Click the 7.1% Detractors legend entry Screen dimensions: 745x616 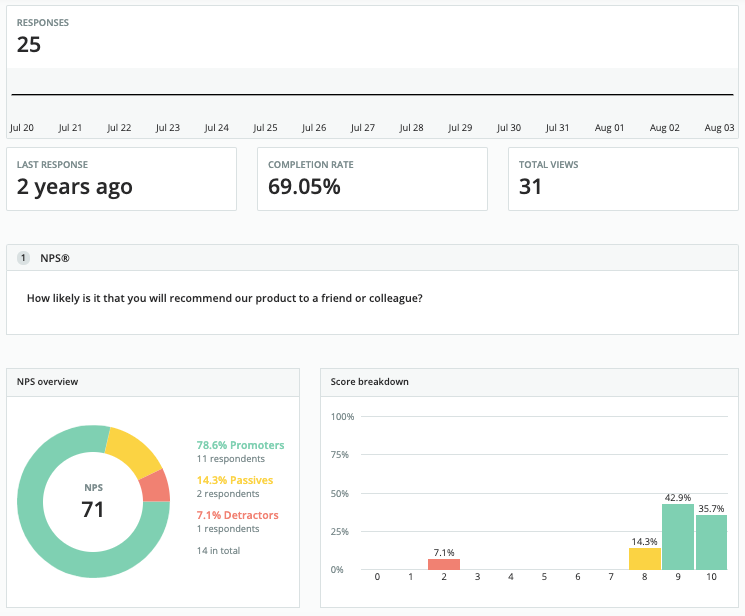point(238,515)
